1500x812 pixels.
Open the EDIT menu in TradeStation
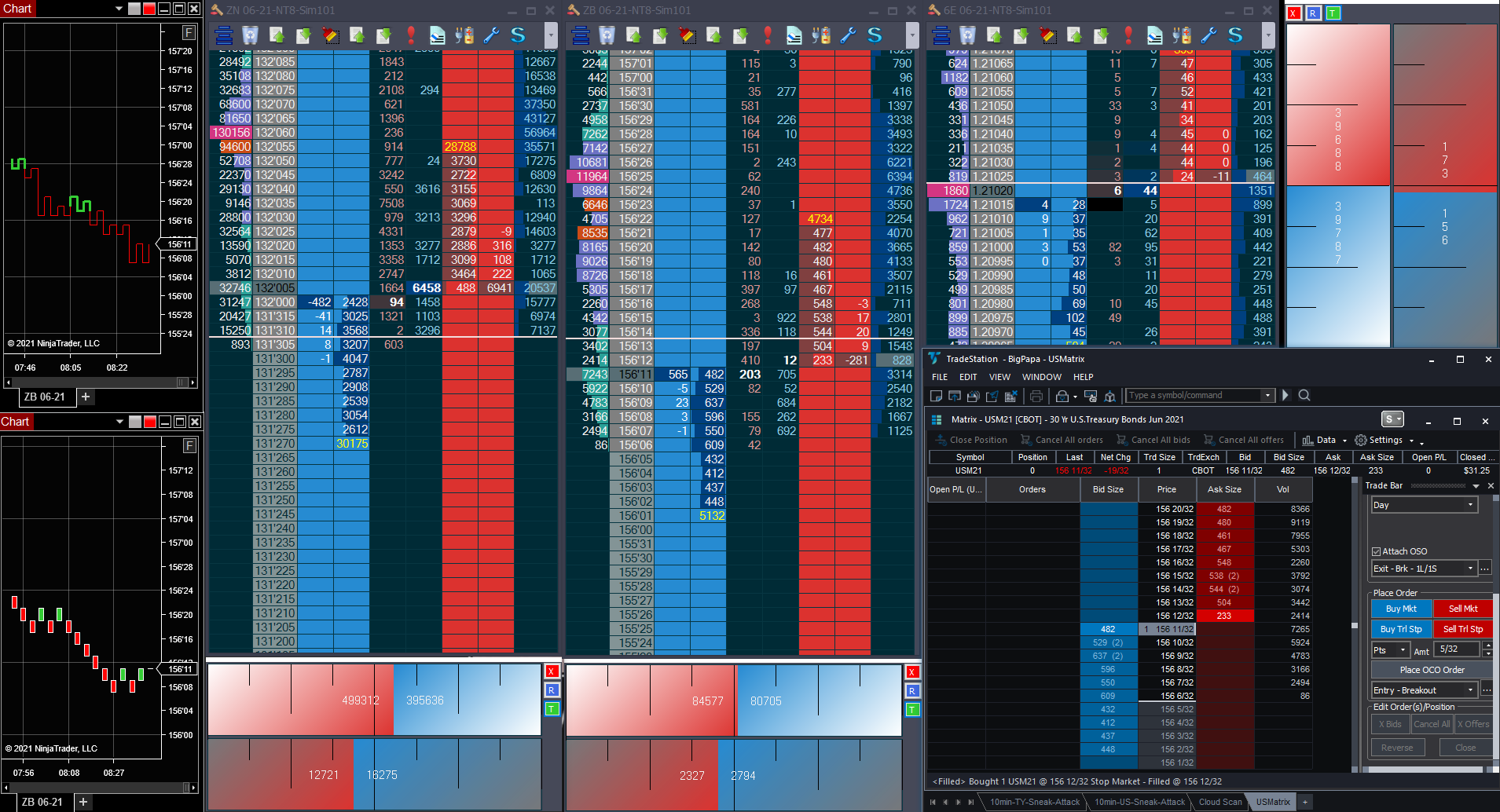968,377
